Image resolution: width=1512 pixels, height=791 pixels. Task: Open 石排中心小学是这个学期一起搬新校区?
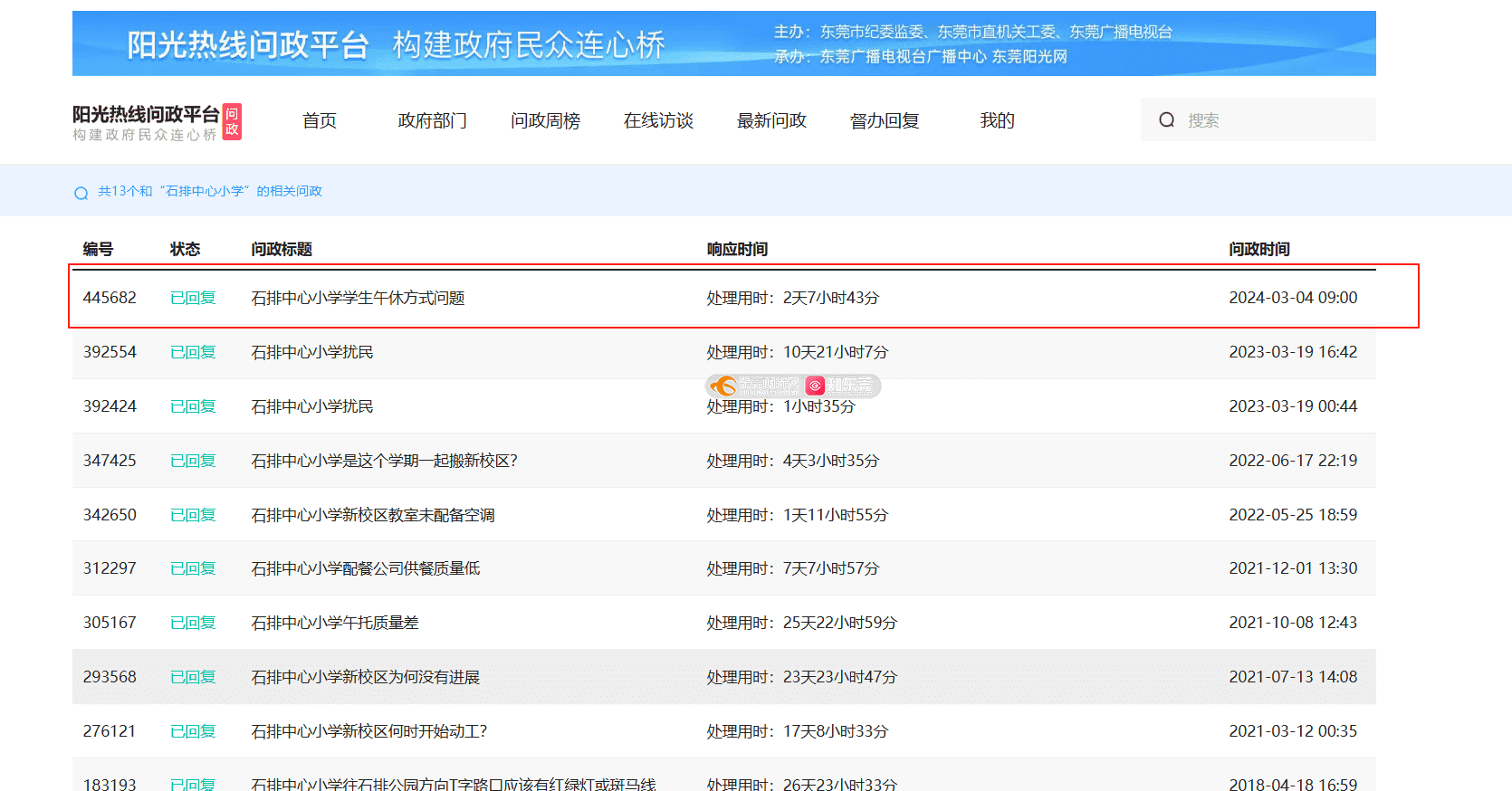384,461
